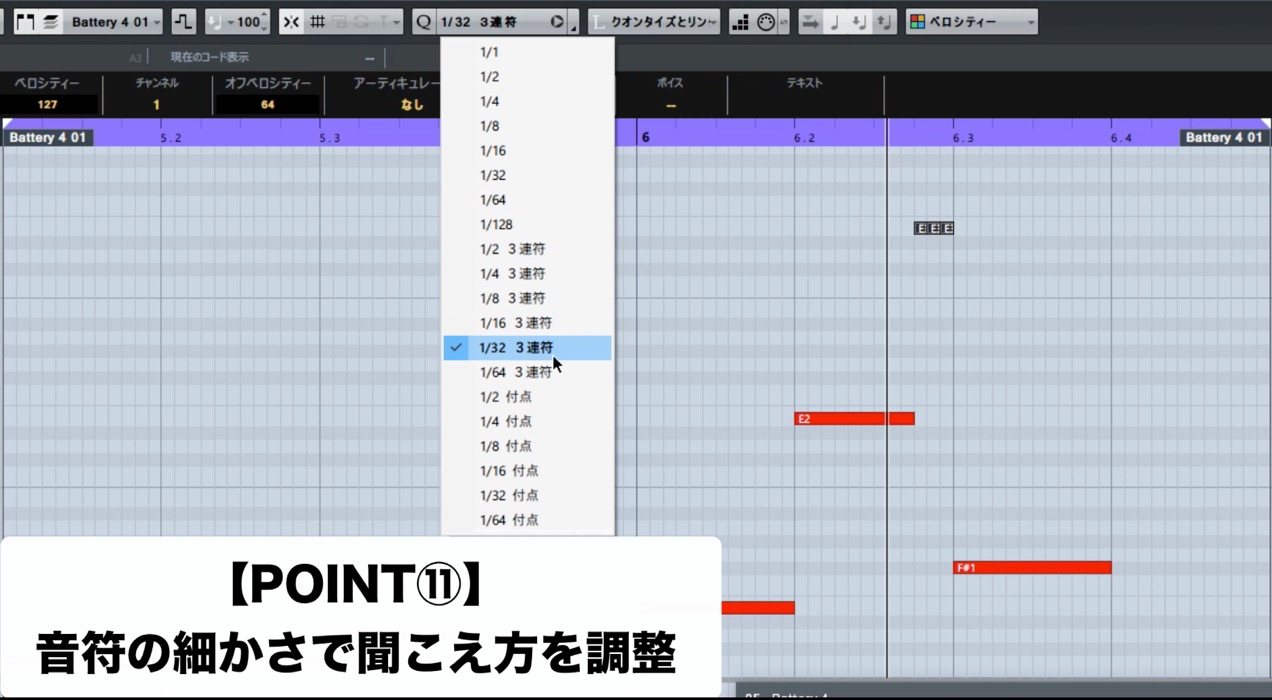Click ruler position 6.2

tap(805, 138)
